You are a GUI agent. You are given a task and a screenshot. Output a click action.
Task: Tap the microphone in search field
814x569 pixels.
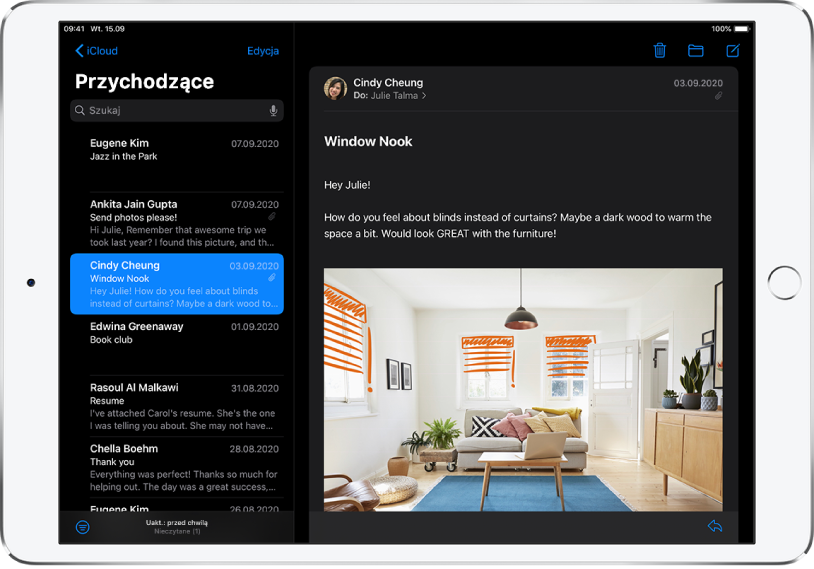[273, 110]
